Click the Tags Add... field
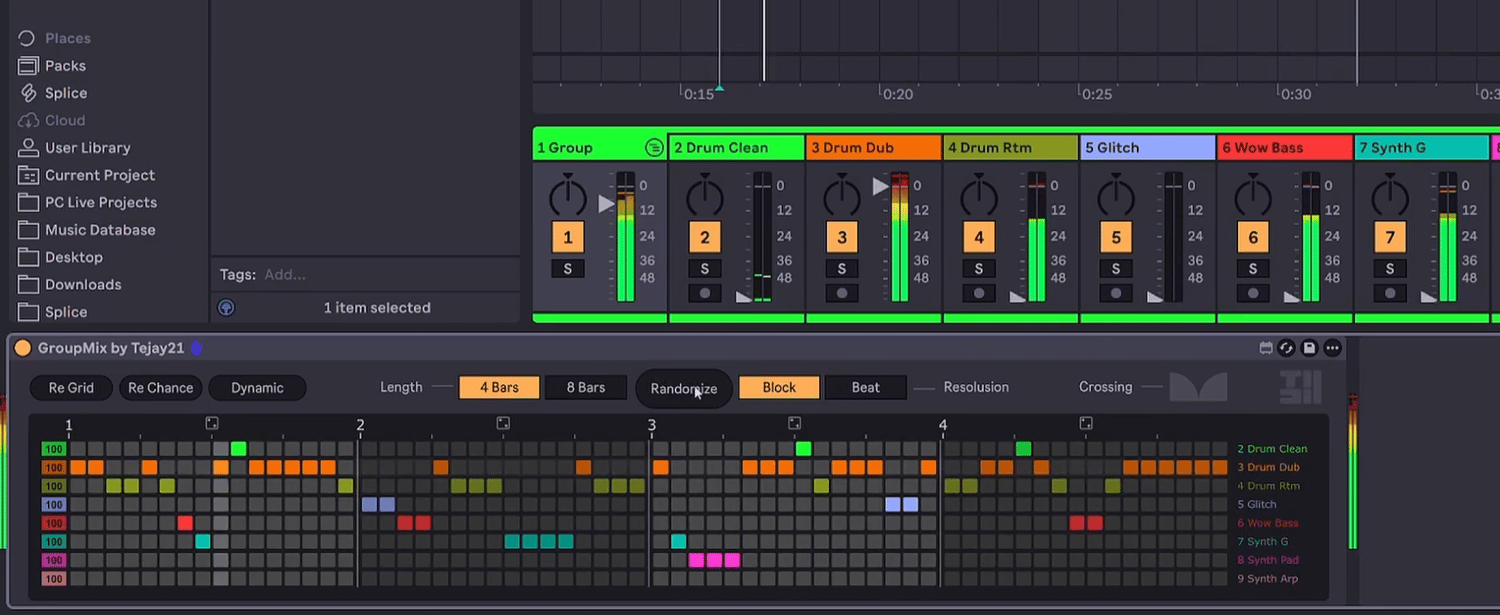Image resolution: width=1500 pixels, height=615 pixels. point(285,274)
